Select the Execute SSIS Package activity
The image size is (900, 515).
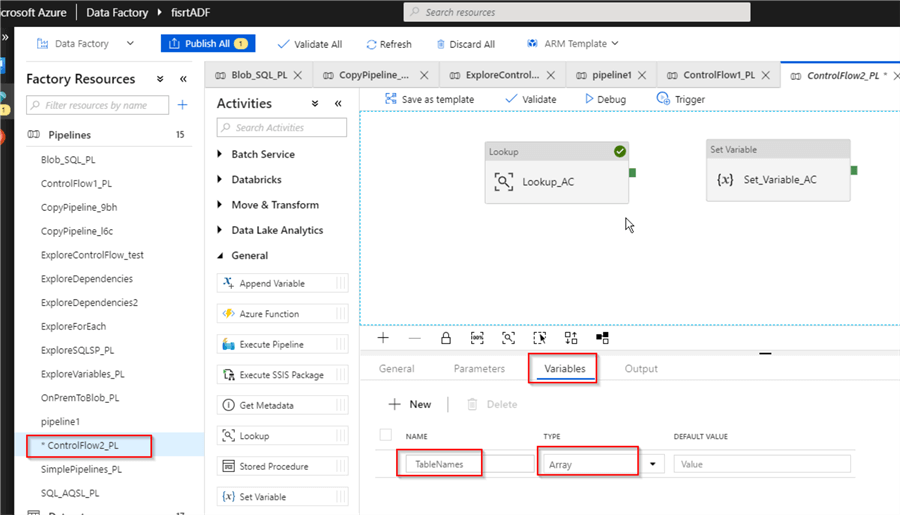tap(282, 375)
